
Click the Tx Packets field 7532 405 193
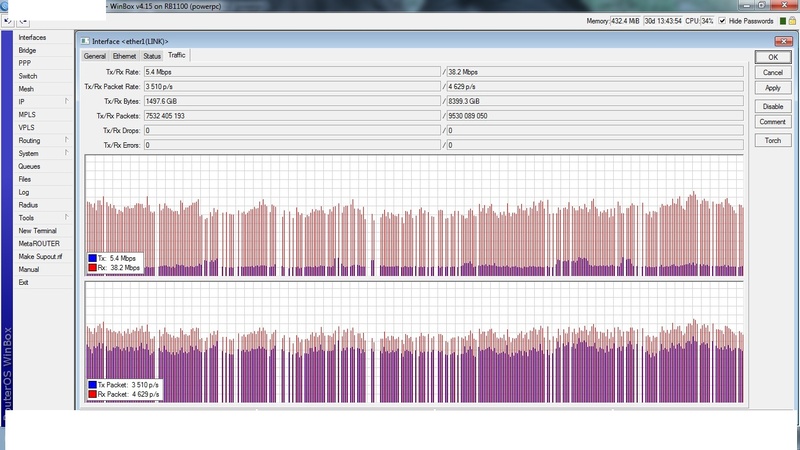(292, 116)
